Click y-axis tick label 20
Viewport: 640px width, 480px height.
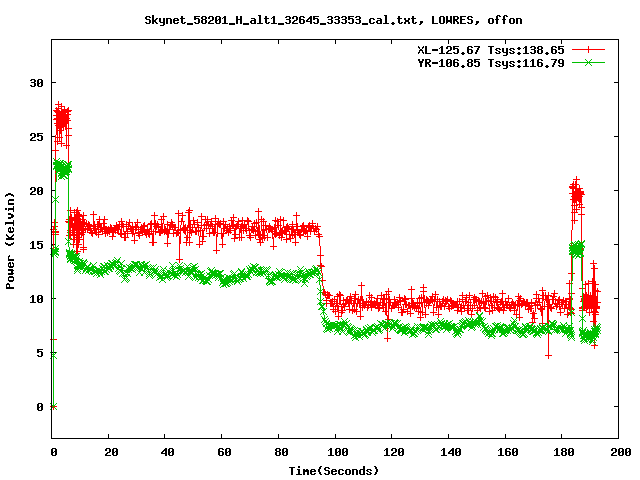36,191
